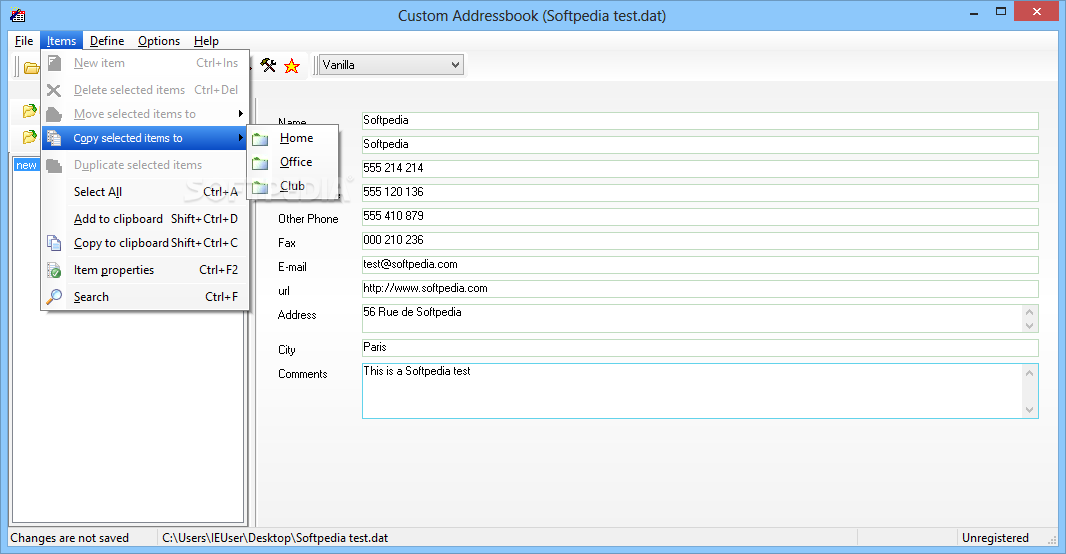Close the Custom Addressbook window
Screen dimensions: 1066x554
pyautogui.click(x=1037, y=12)
